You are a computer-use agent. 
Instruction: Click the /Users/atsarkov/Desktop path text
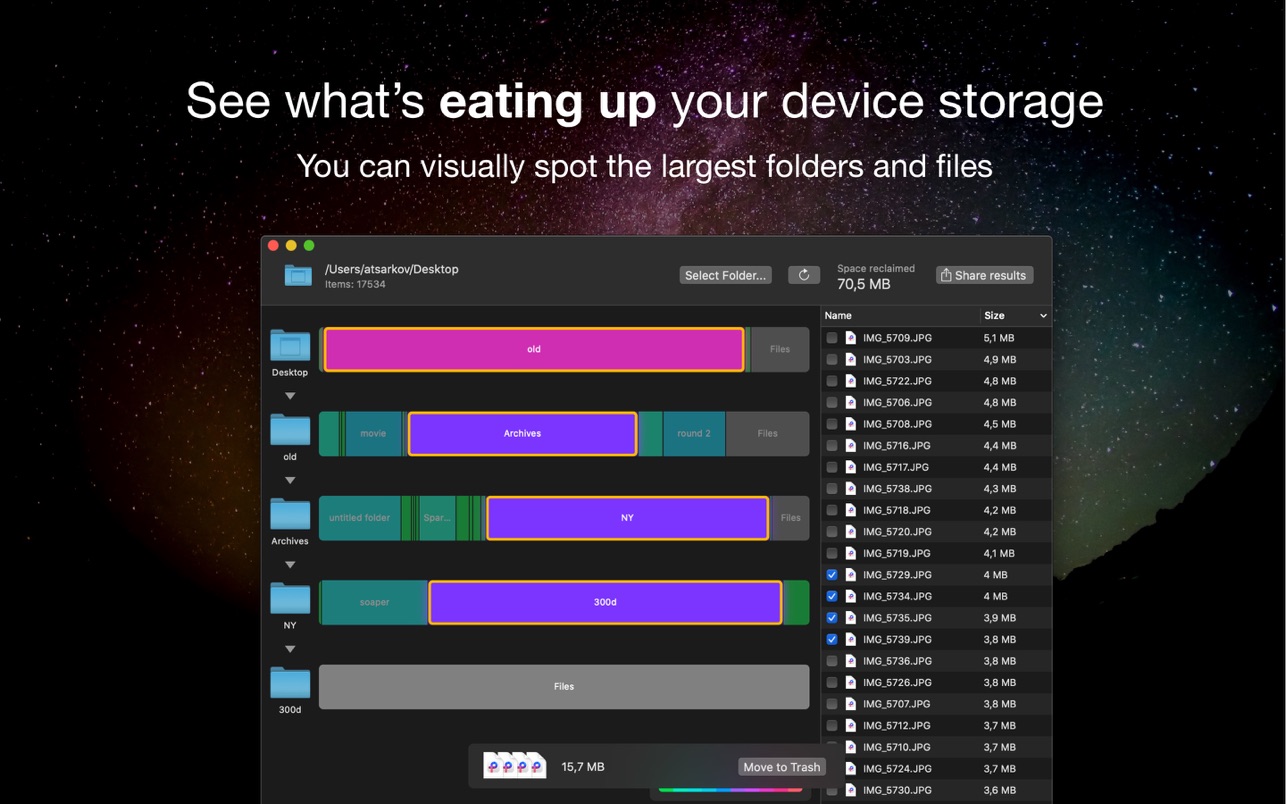[x=392, y=269]
